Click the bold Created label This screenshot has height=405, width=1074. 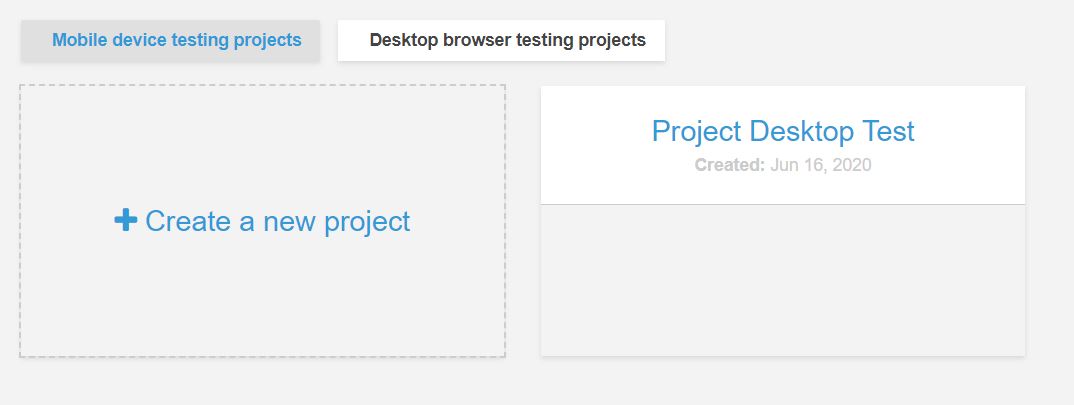[729, 165]
